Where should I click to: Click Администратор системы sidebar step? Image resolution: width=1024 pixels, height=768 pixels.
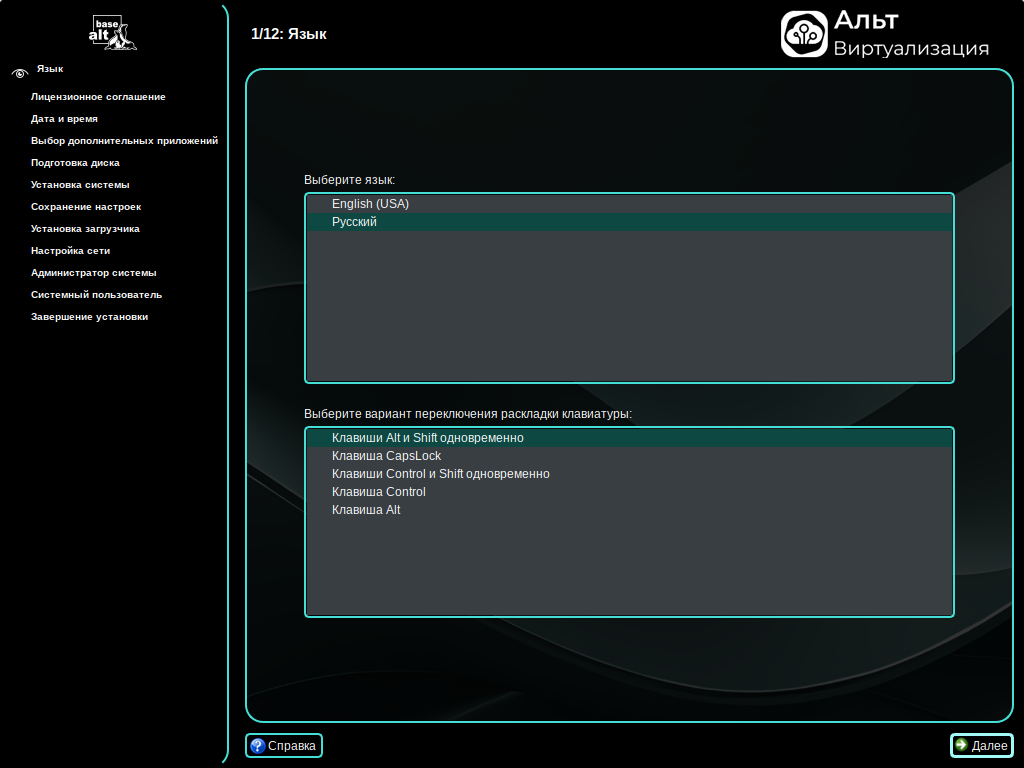[x=93, y=273]
